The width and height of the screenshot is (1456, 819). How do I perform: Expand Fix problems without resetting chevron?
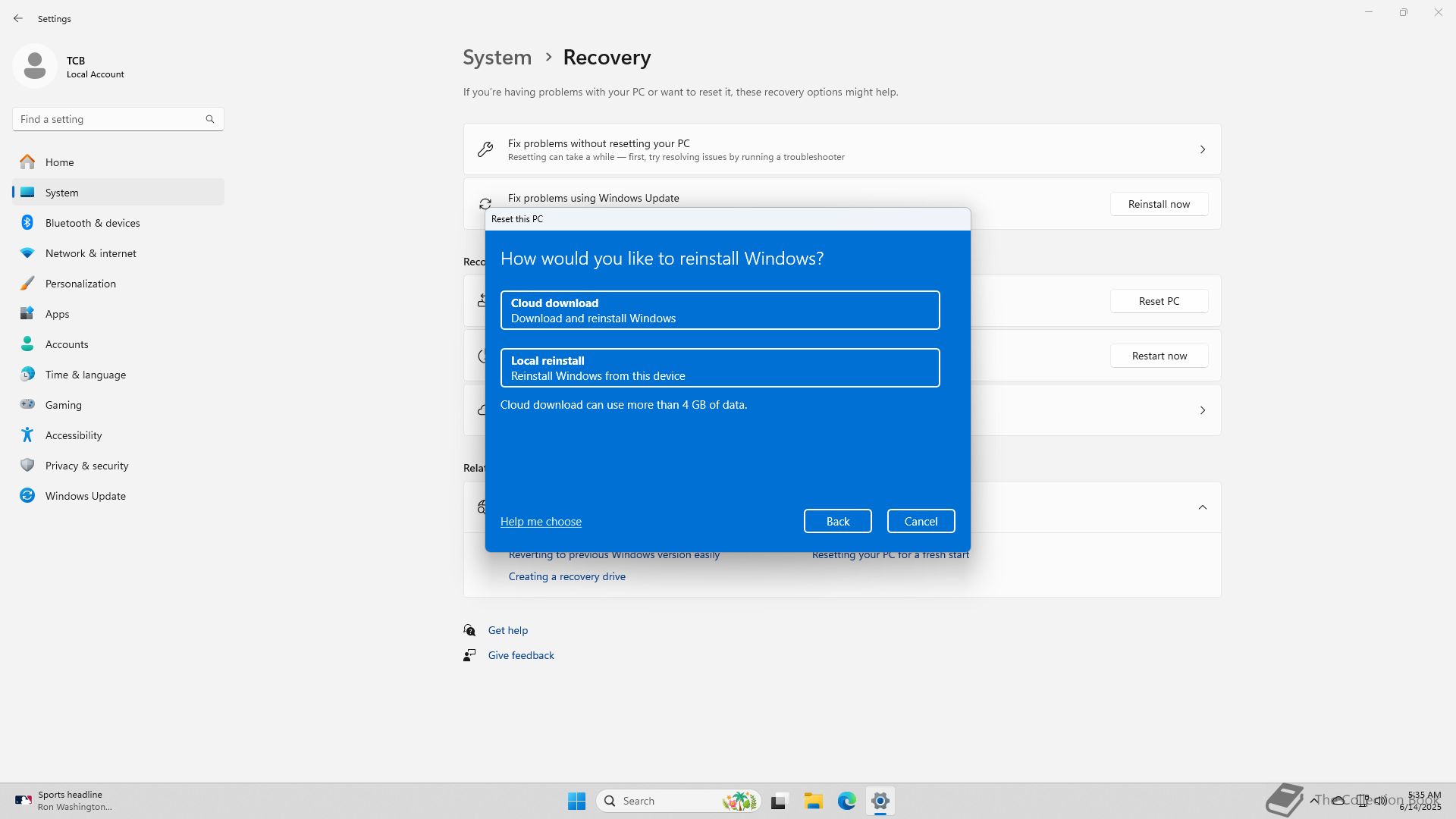pos(1202,149)
